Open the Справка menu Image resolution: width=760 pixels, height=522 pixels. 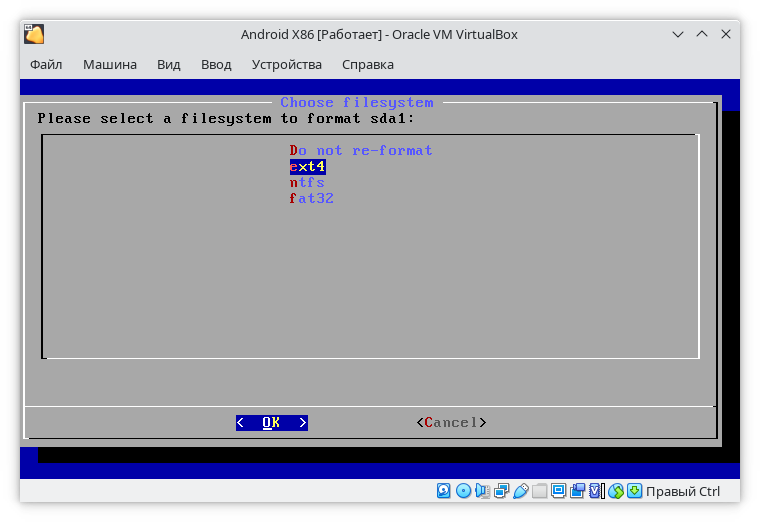coord(368,64)
